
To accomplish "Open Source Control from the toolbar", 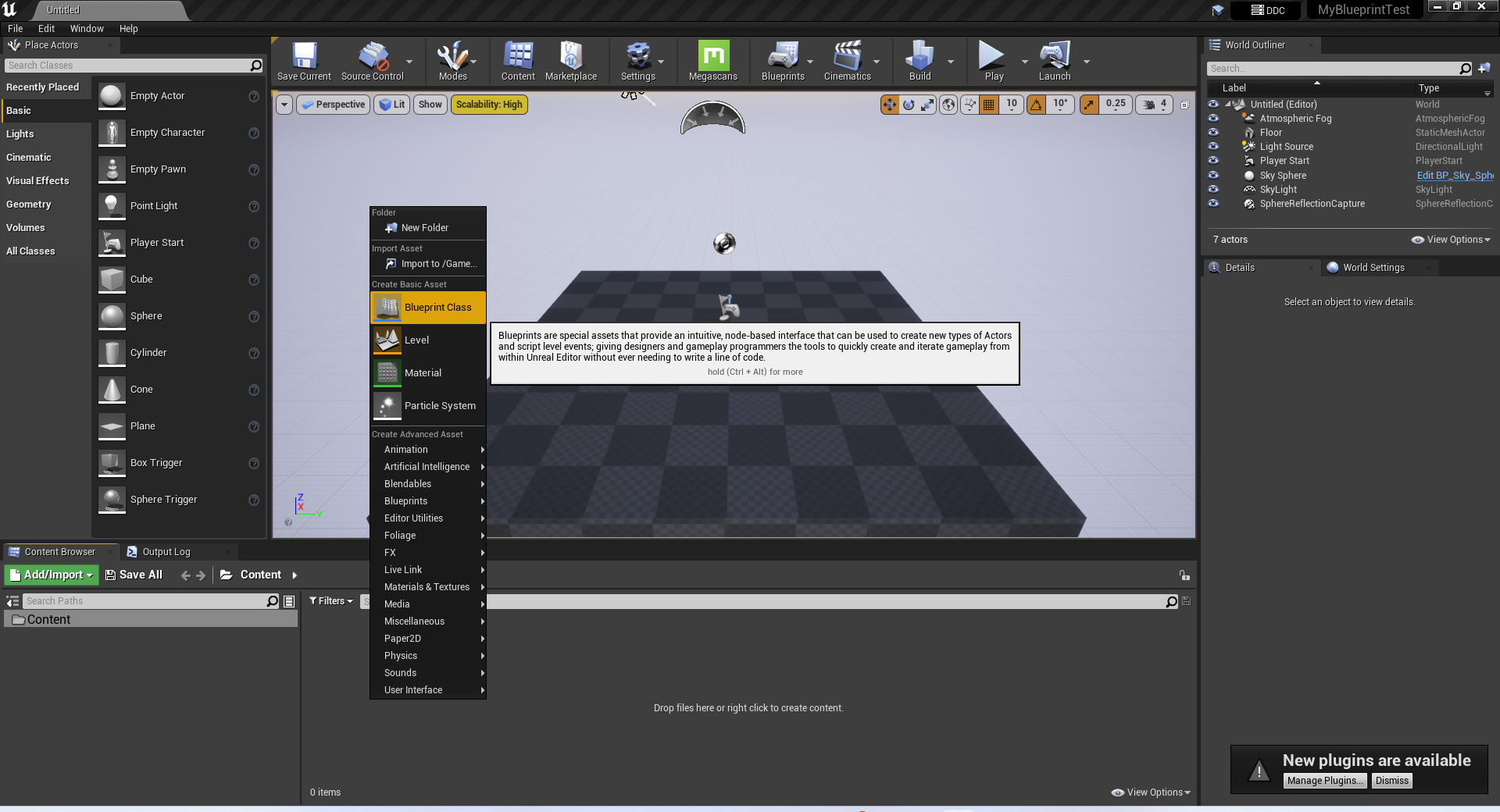I will 373,61.
